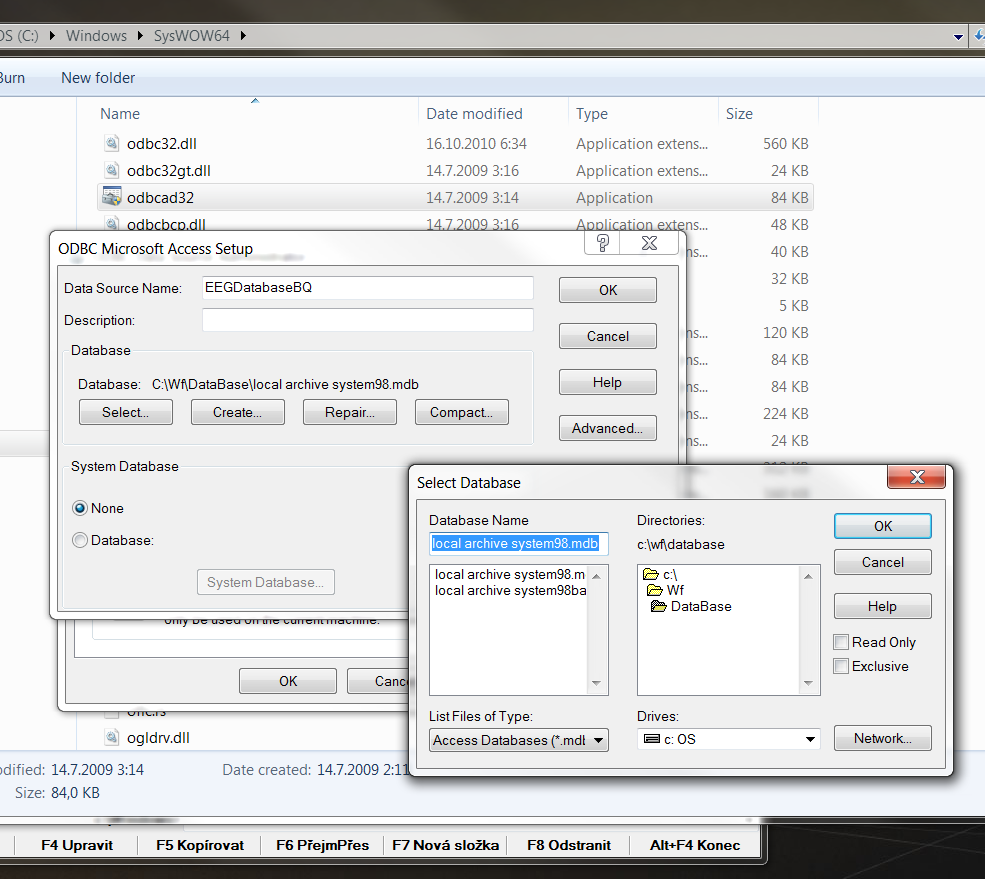Select first 'local archive system98.m' list entry
The image size is (985, 879).
coord(509,574)
